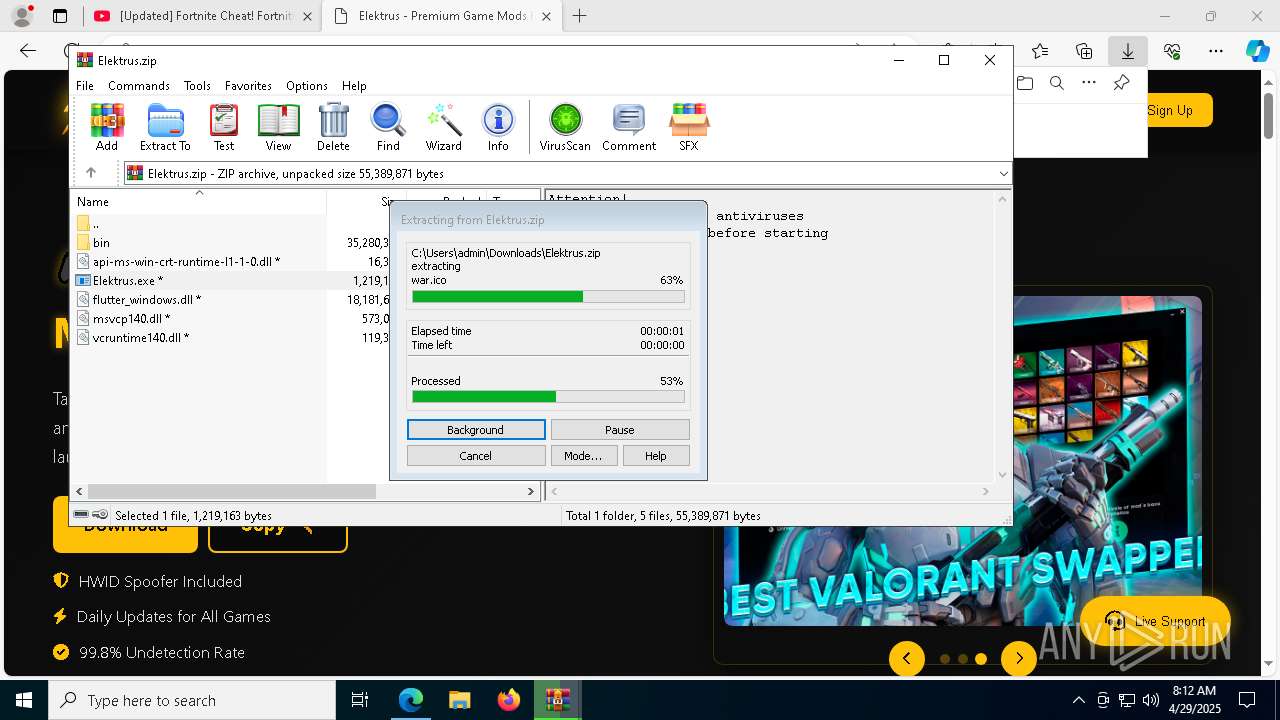Viewport: 1280px width, 720px height.
Task: Open the Commands menu
Action: [139, 86]
